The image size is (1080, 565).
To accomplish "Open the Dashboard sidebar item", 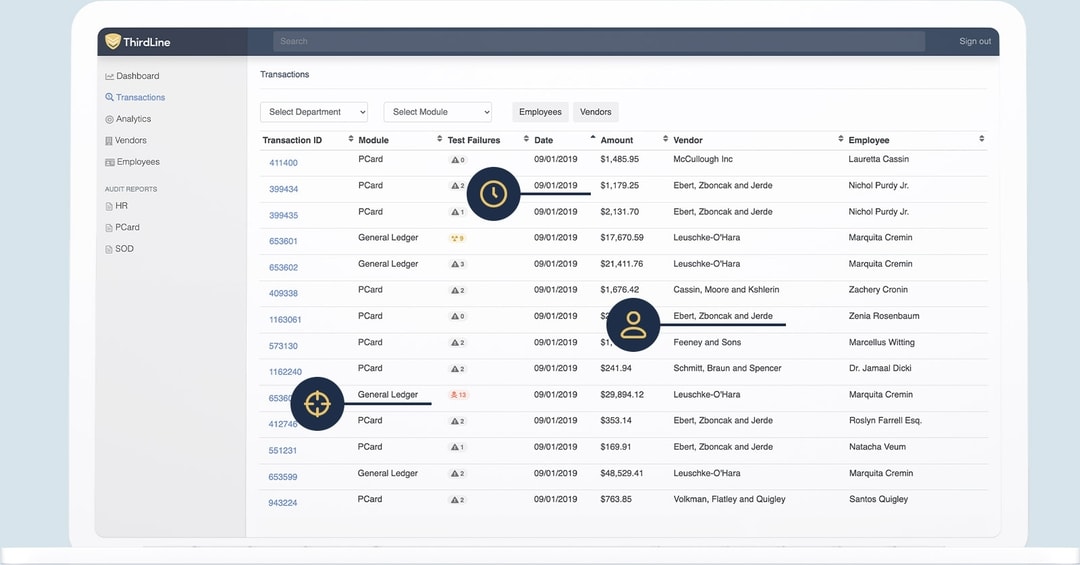I will pyautogui.click(x=132, y=76).
